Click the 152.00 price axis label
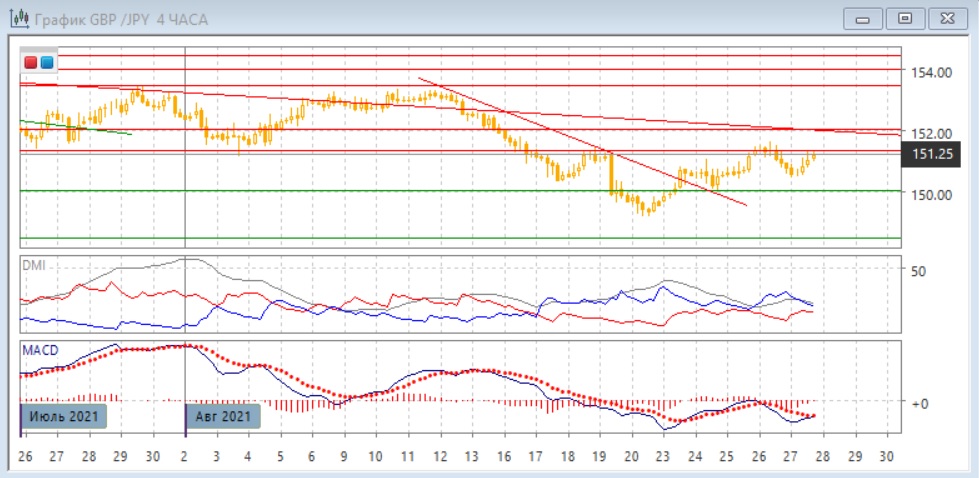The width and height of the screenshot is (979, 478). 929,132
